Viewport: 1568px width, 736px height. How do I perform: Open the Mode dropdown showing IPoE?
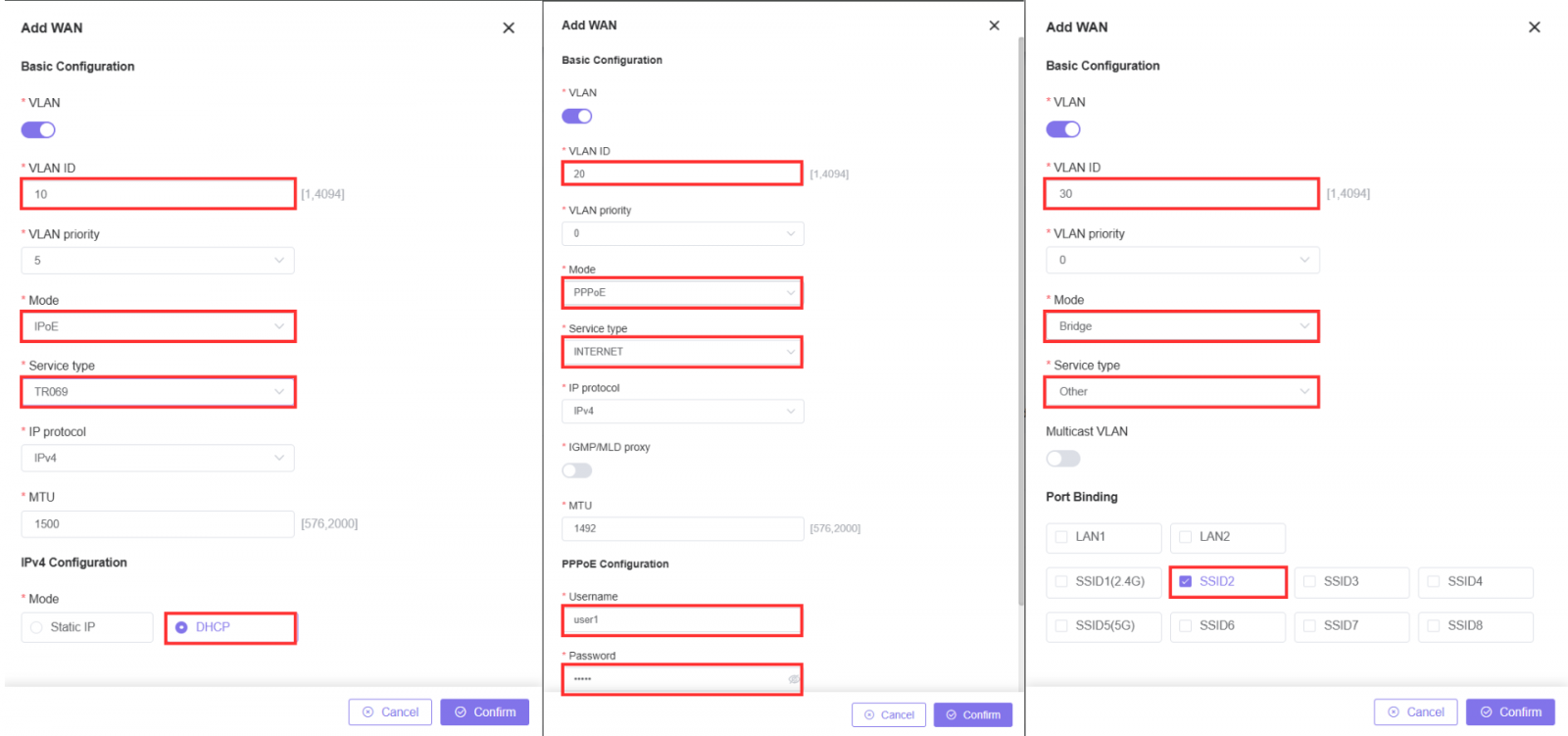[x=158, y=326]
